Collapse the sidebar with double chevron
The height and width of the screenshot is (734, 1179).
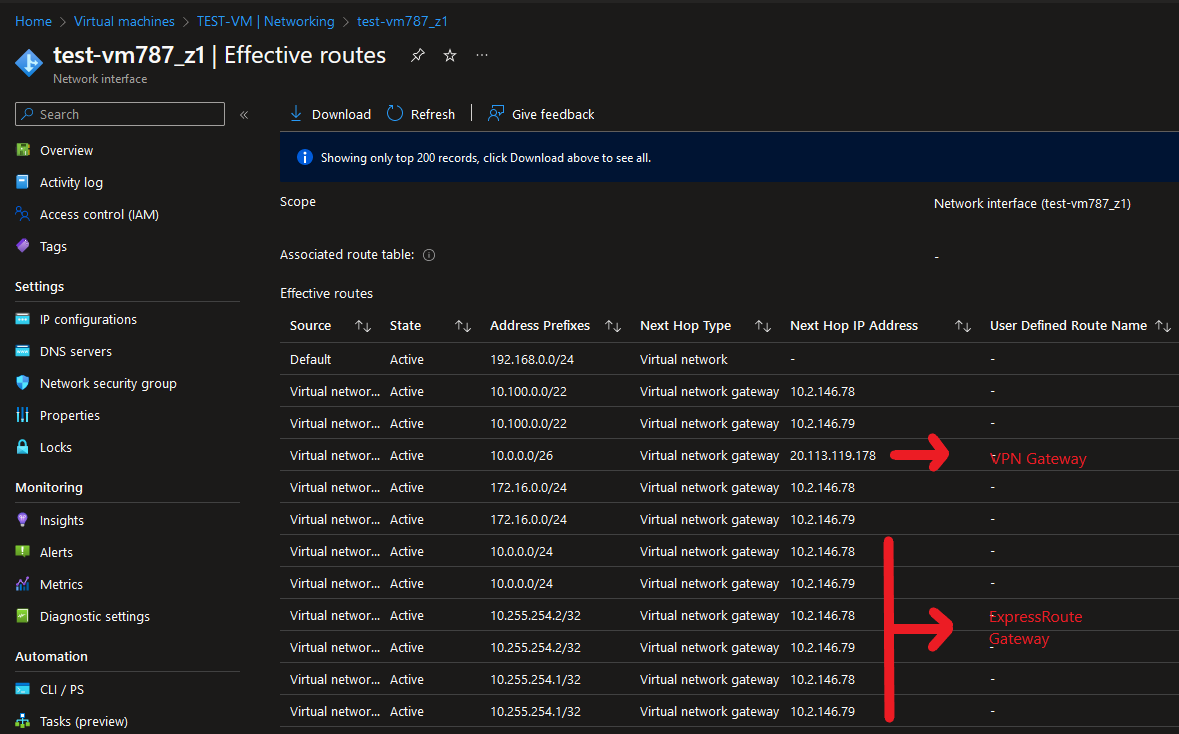point(244,115)
